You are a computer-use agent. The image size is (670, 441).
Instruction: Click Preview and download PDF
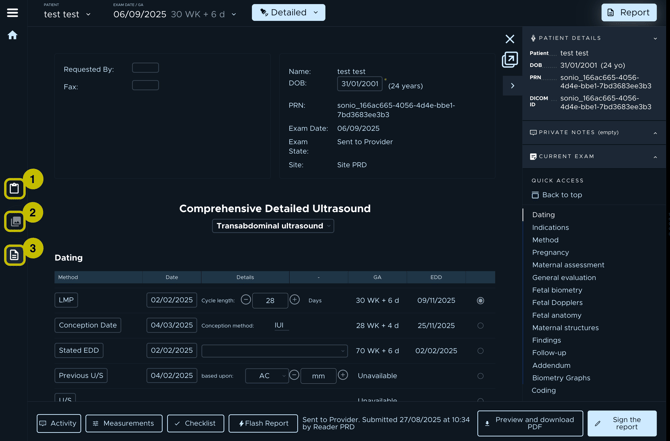point(530,423)
